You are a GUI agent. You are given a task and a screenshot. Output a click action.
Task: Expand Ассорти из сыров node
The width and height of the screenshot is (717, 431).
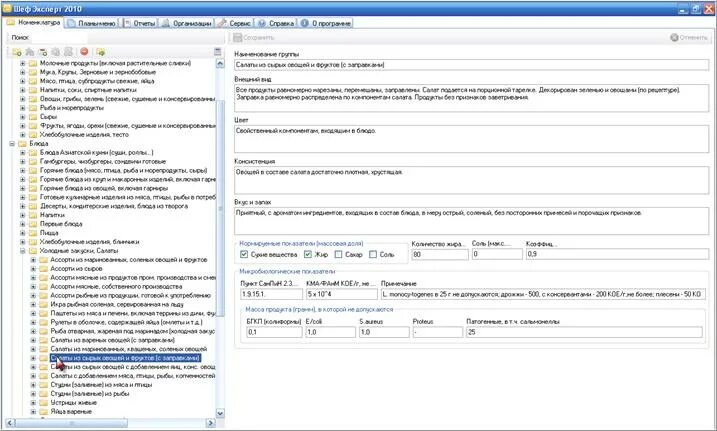[33, 269]
